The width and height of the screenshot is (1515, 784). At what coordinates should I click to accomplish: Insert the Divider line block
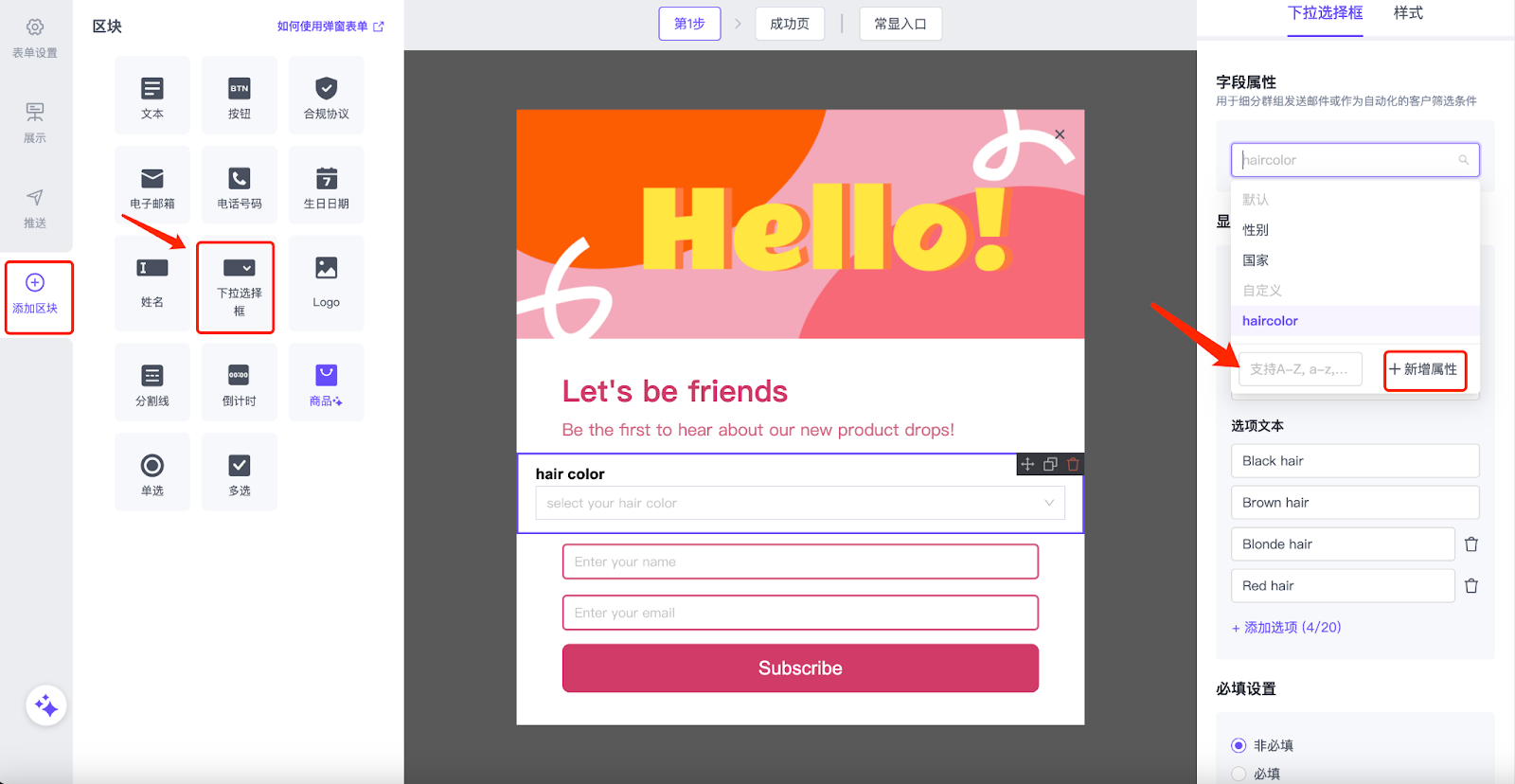pos(151,383)
